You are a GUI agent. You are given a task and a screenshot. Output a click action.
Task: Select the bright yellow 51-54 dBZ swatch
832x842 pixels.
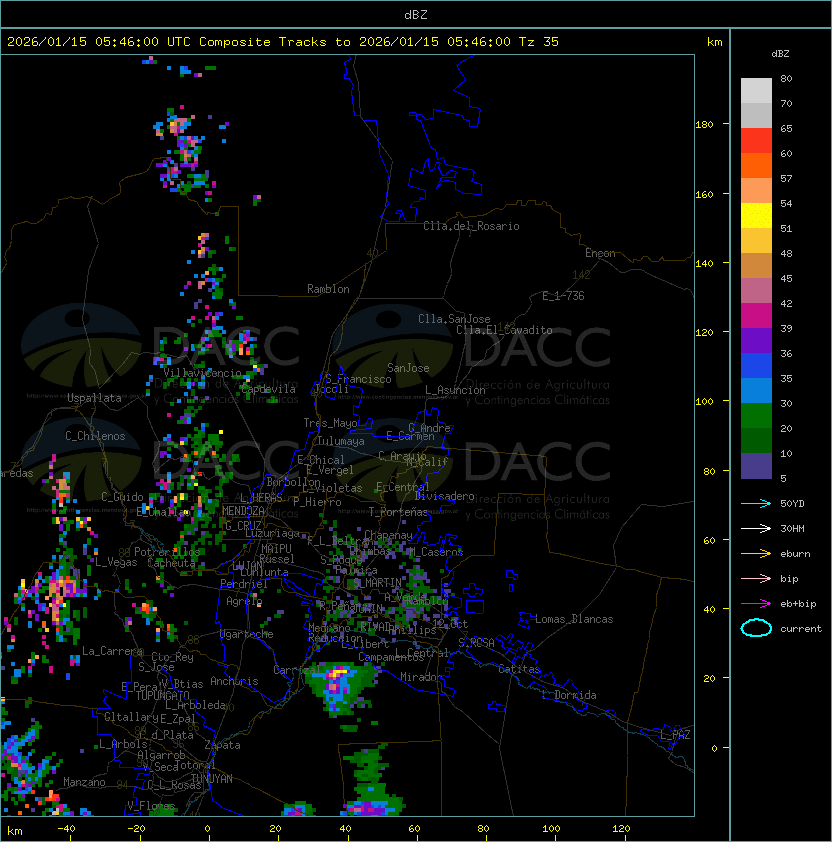[x=756, y=216]
